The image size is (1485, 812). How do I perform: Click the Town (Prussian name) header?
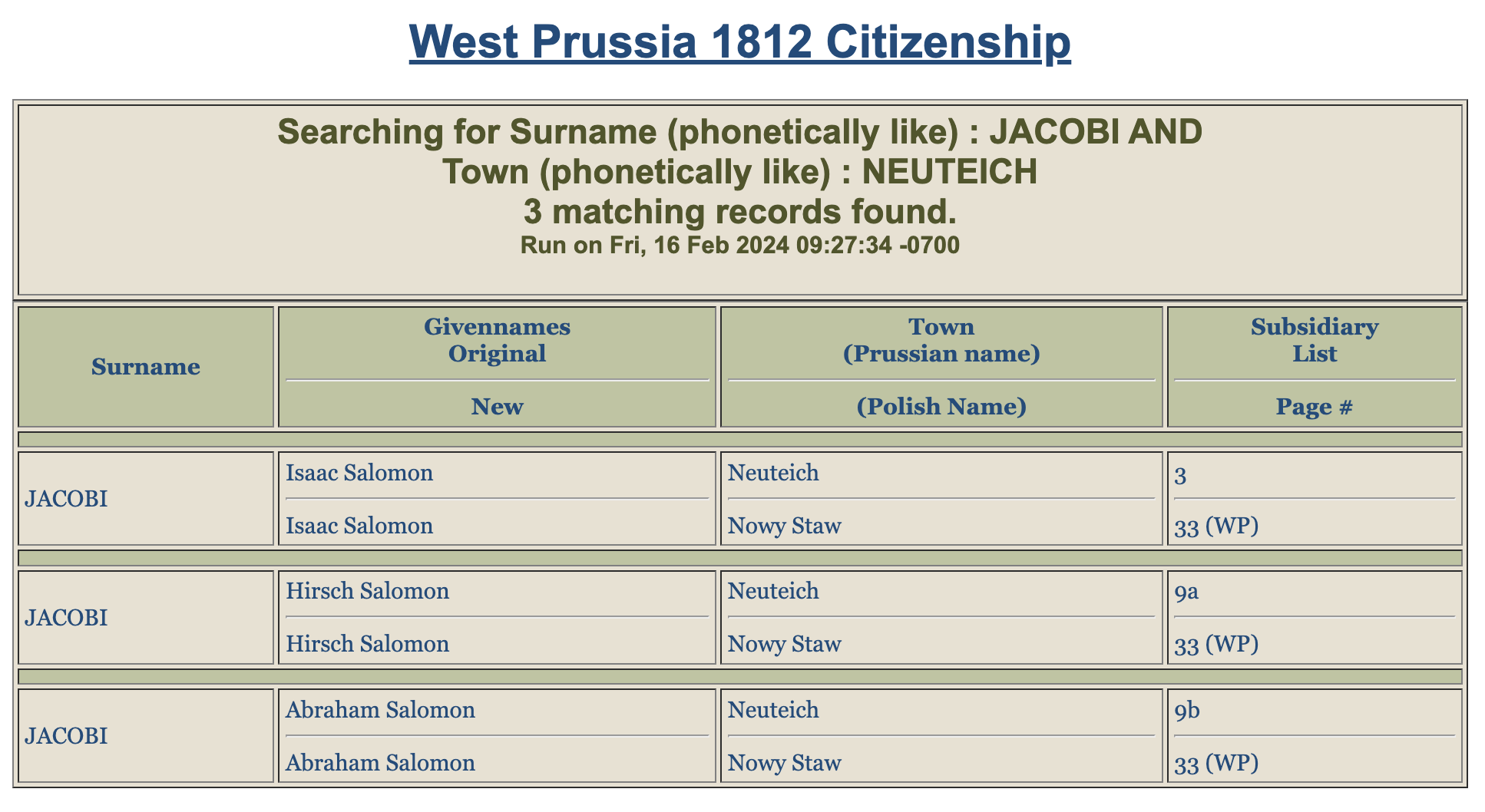941,340
